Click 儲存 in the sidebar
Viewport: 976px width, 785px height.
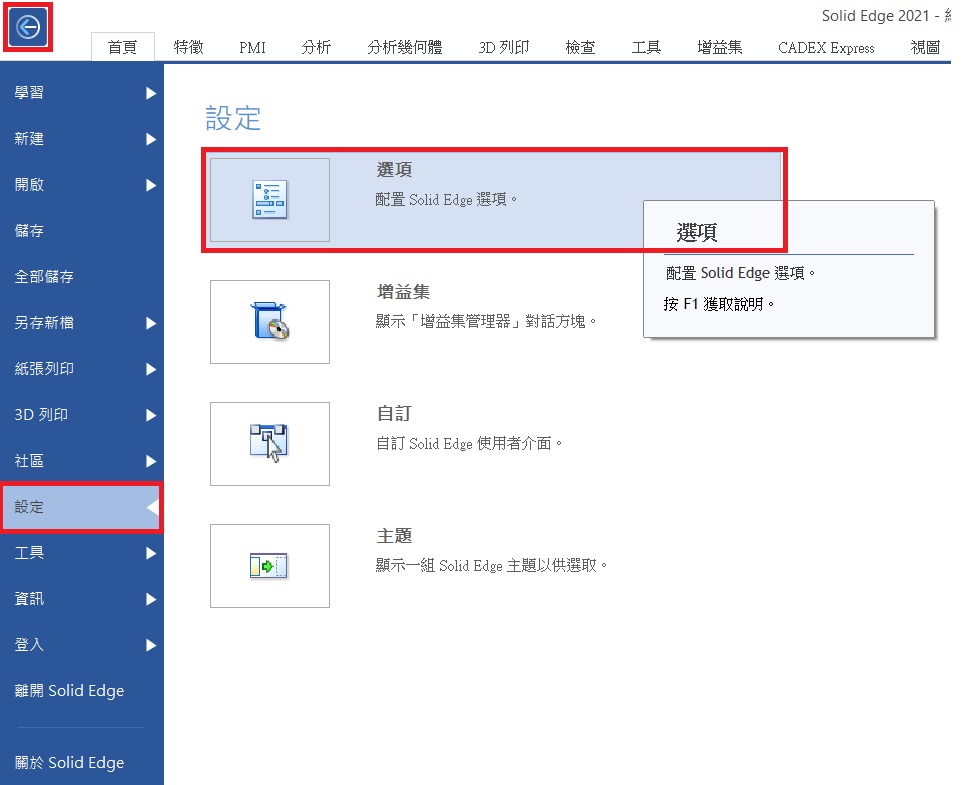tap(82, 231)
